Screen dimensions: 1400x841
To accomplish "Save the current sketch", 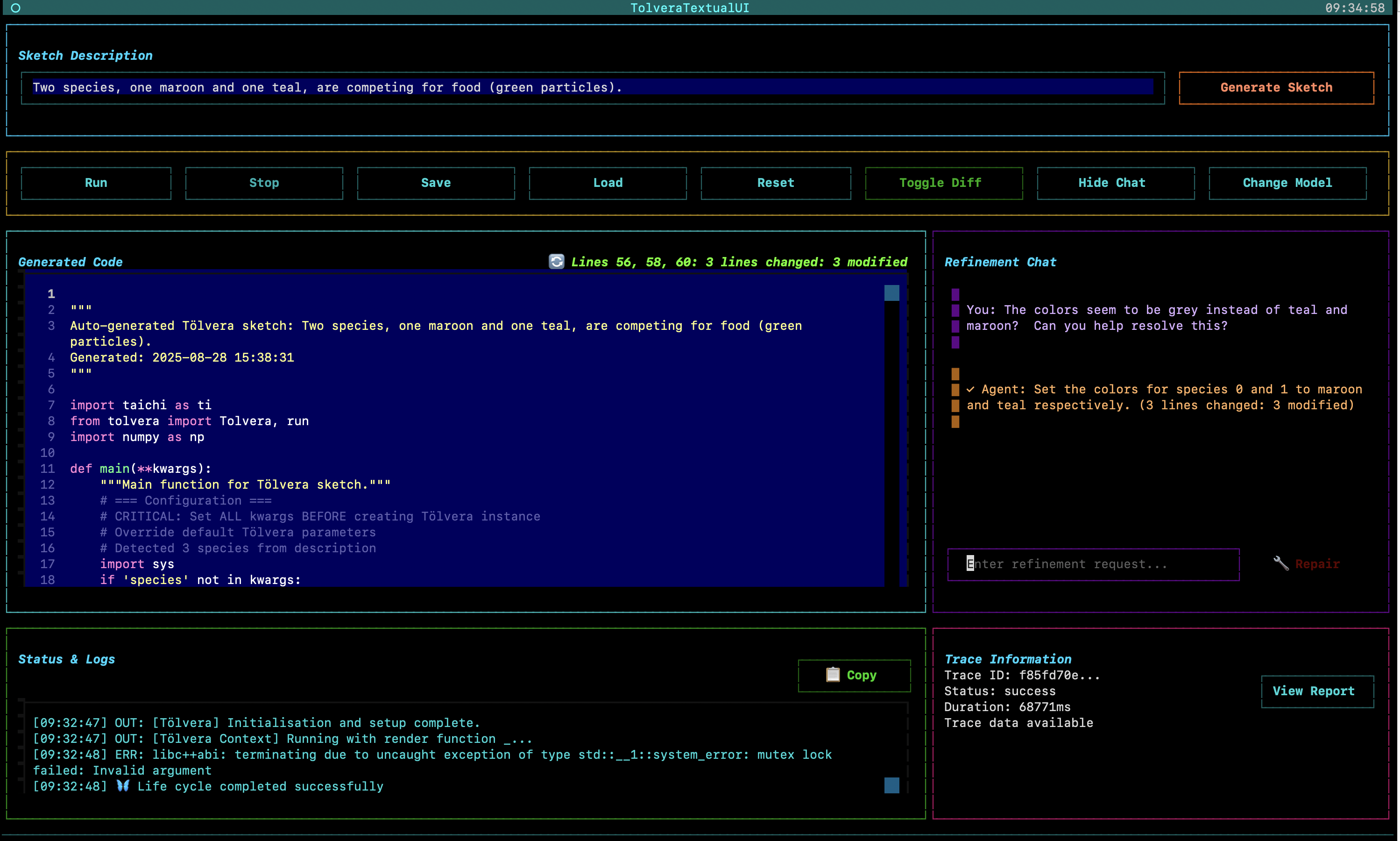I will click(x=436, y=183).
